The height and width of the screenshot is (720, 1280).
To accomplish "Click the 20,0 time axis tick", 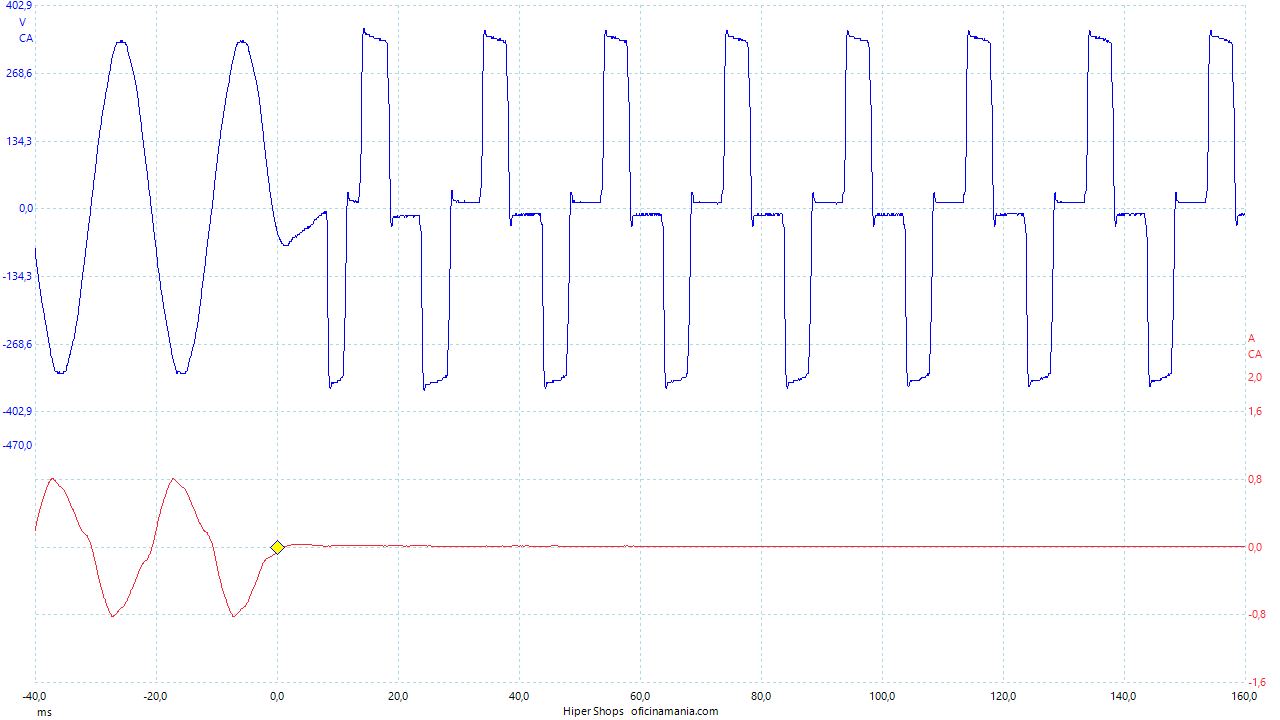I will point(398,696).
